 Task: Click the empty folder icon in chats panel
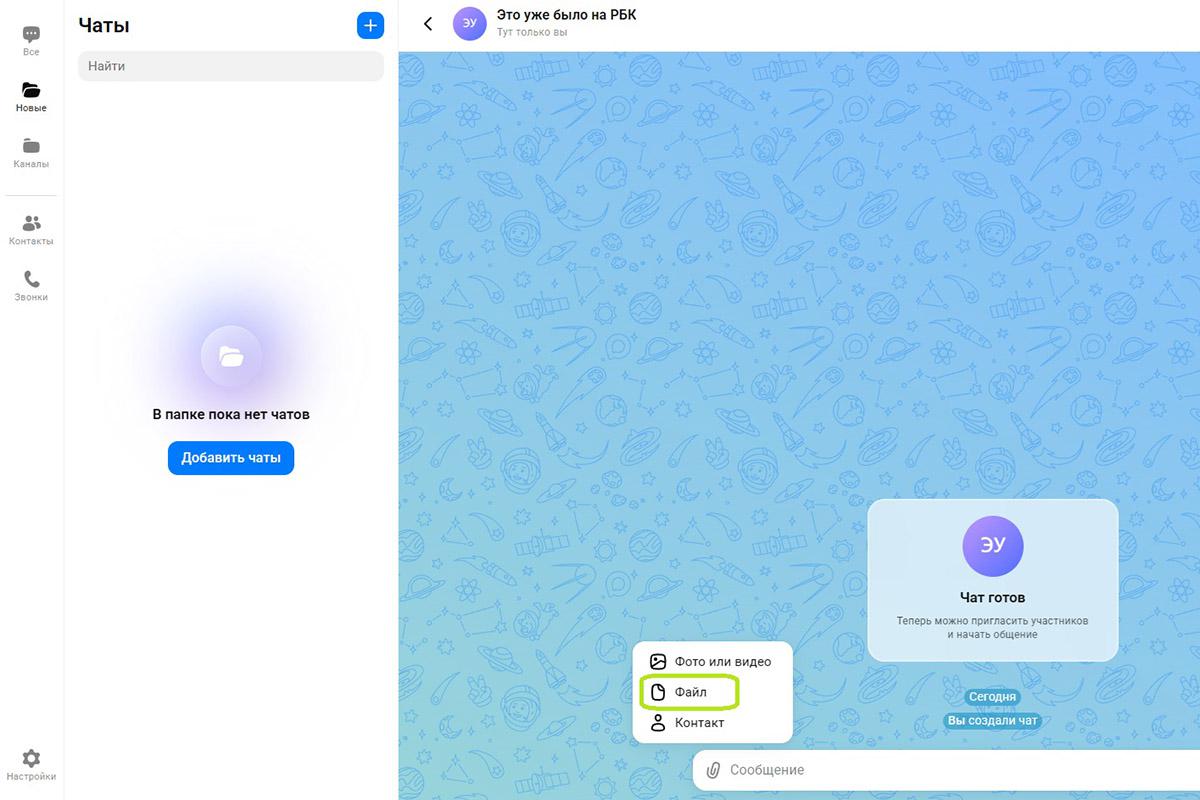[x=231, y=356]
